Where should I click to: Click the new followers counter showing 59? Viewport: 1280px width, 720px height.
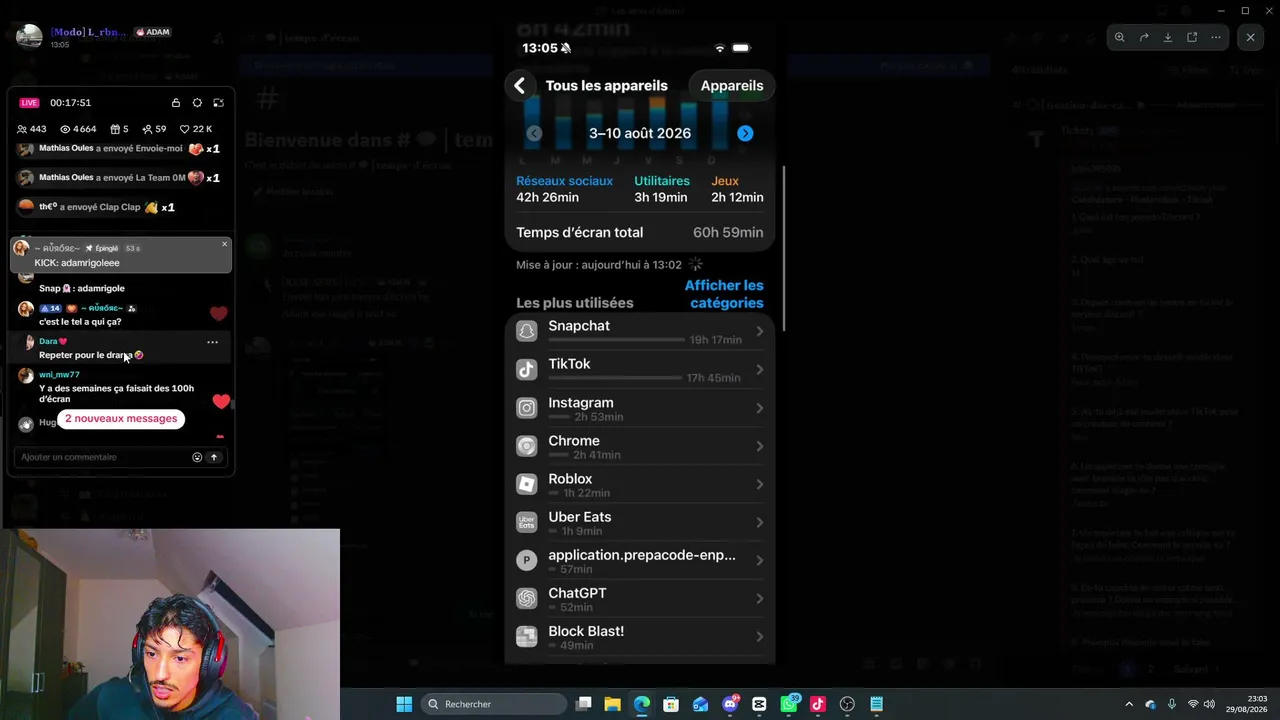point(154,129)
